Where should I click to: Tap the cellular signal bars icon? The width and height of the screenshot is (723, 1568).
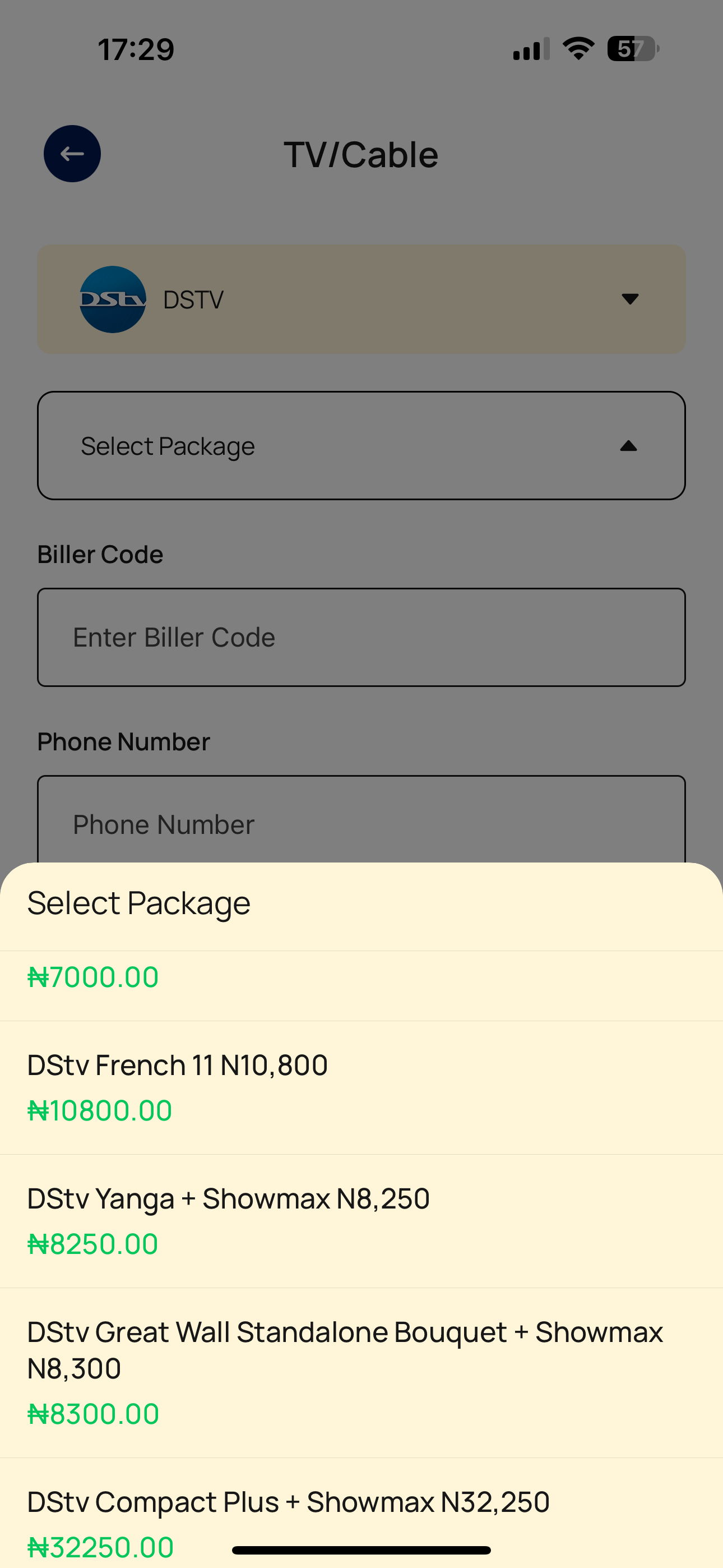(x=531, y=49)
